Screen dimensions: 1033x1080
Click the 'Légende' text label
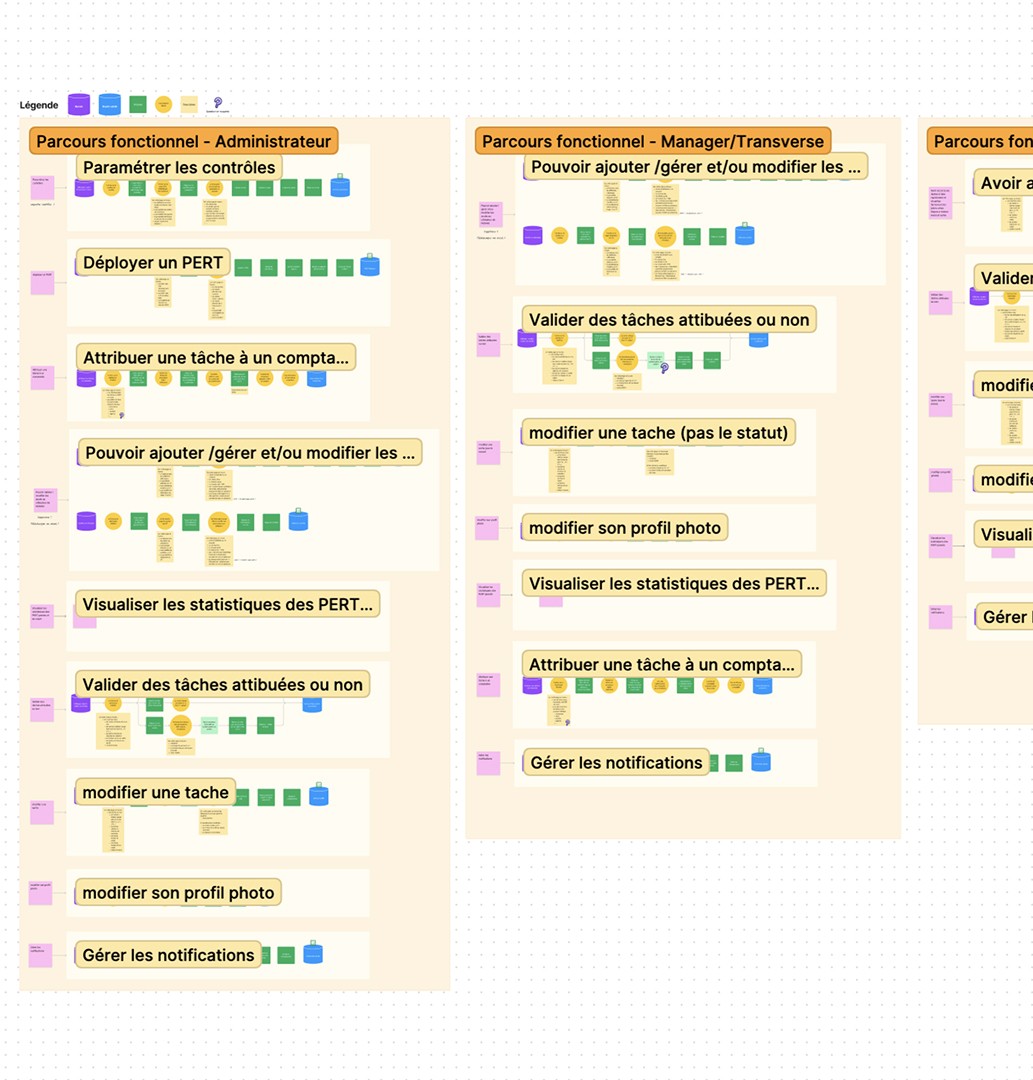click(x=39, y=105)
